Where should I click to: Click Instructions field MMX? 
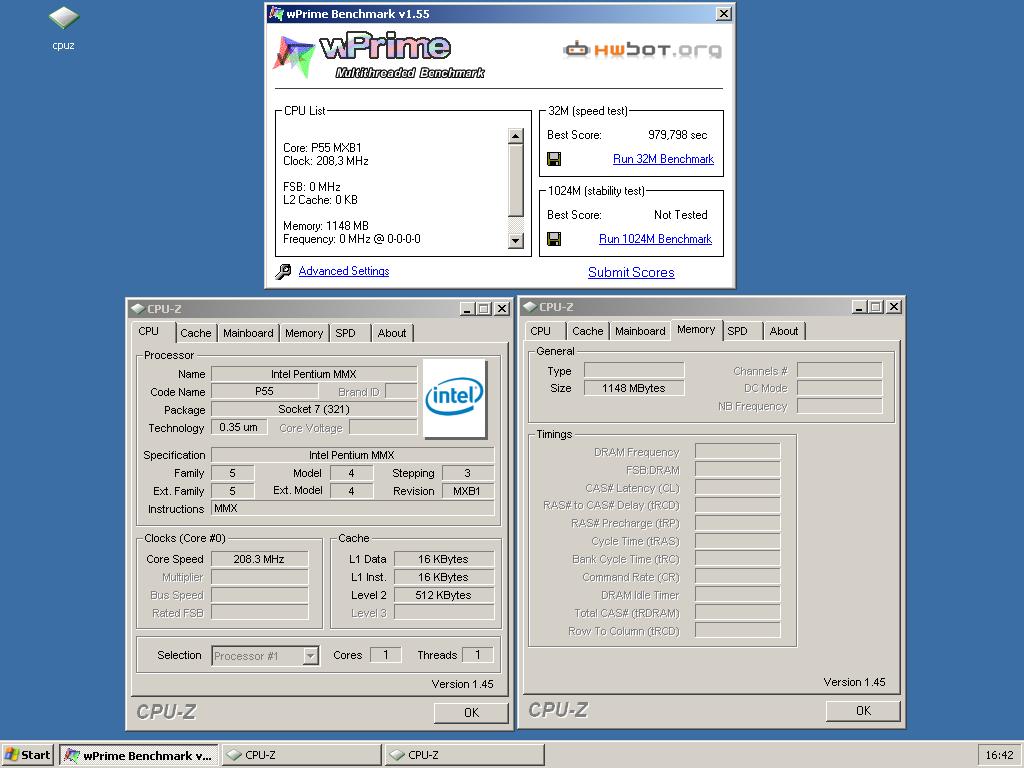pyautogui.click(x=353, y=509)
